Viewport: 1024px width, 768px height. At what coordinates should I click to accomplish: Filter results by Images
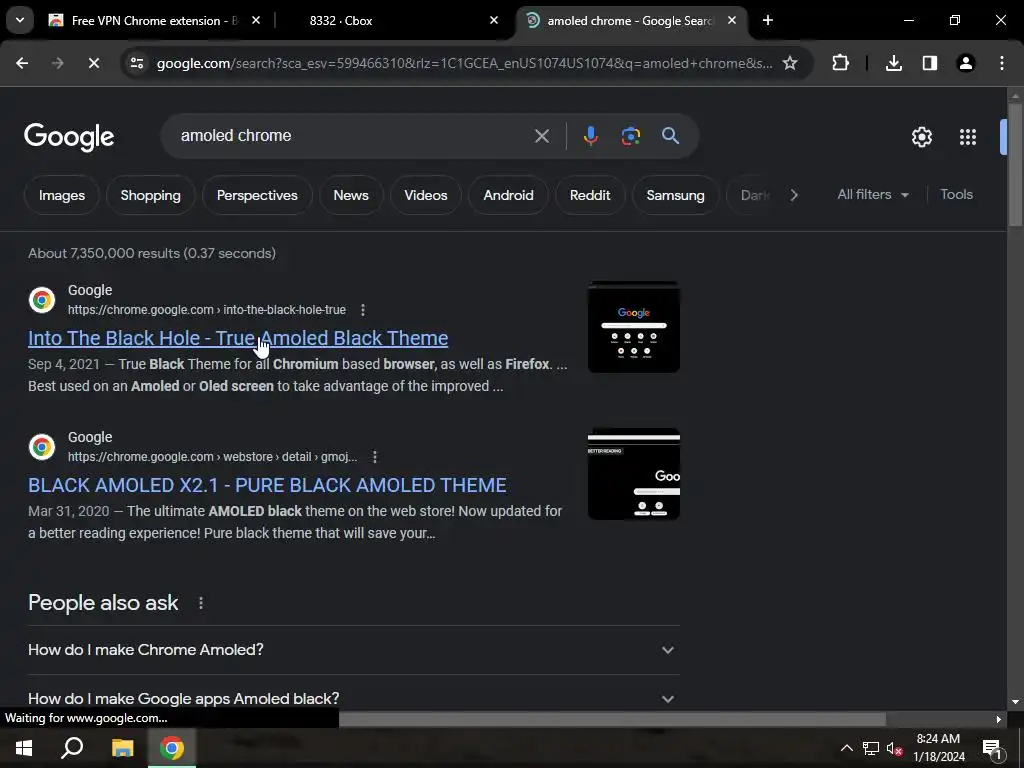[61, 195]
